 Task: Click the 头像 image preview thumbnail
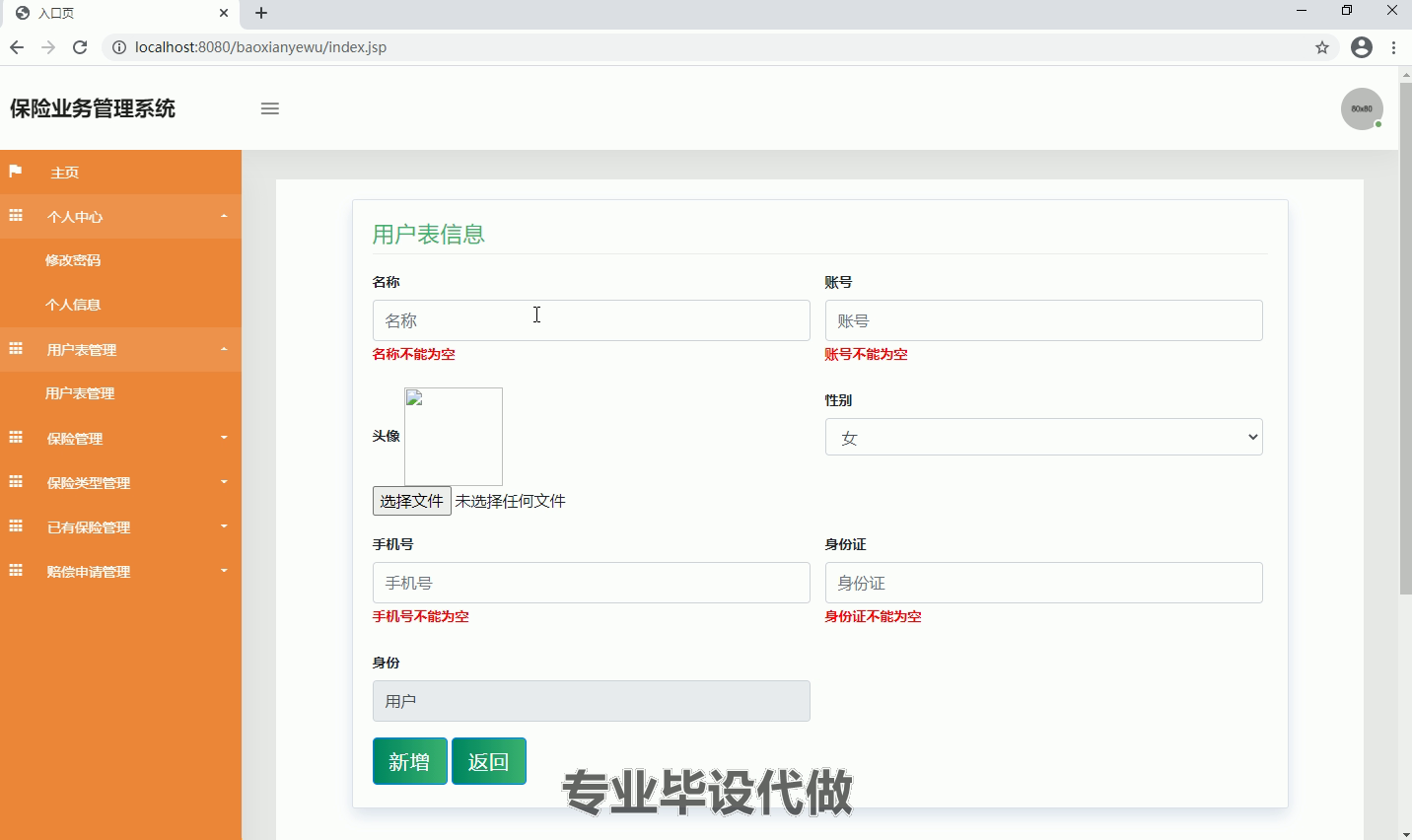click(454, 437)
